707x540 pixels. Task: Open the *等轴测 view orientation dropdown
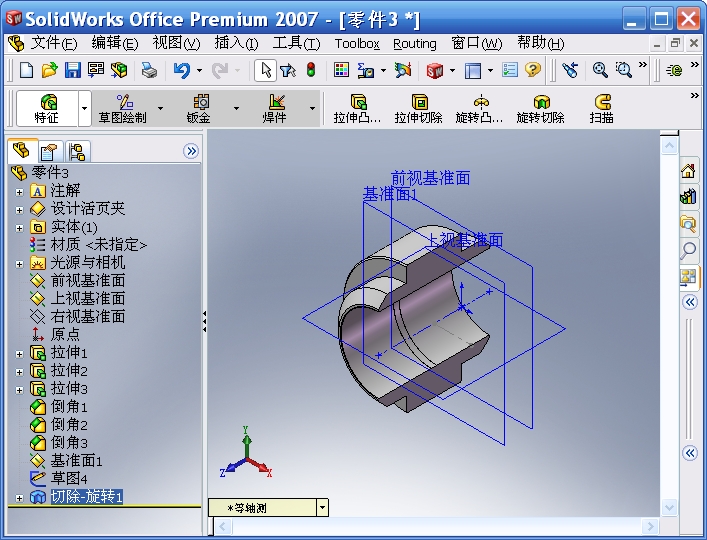(322, 508)
